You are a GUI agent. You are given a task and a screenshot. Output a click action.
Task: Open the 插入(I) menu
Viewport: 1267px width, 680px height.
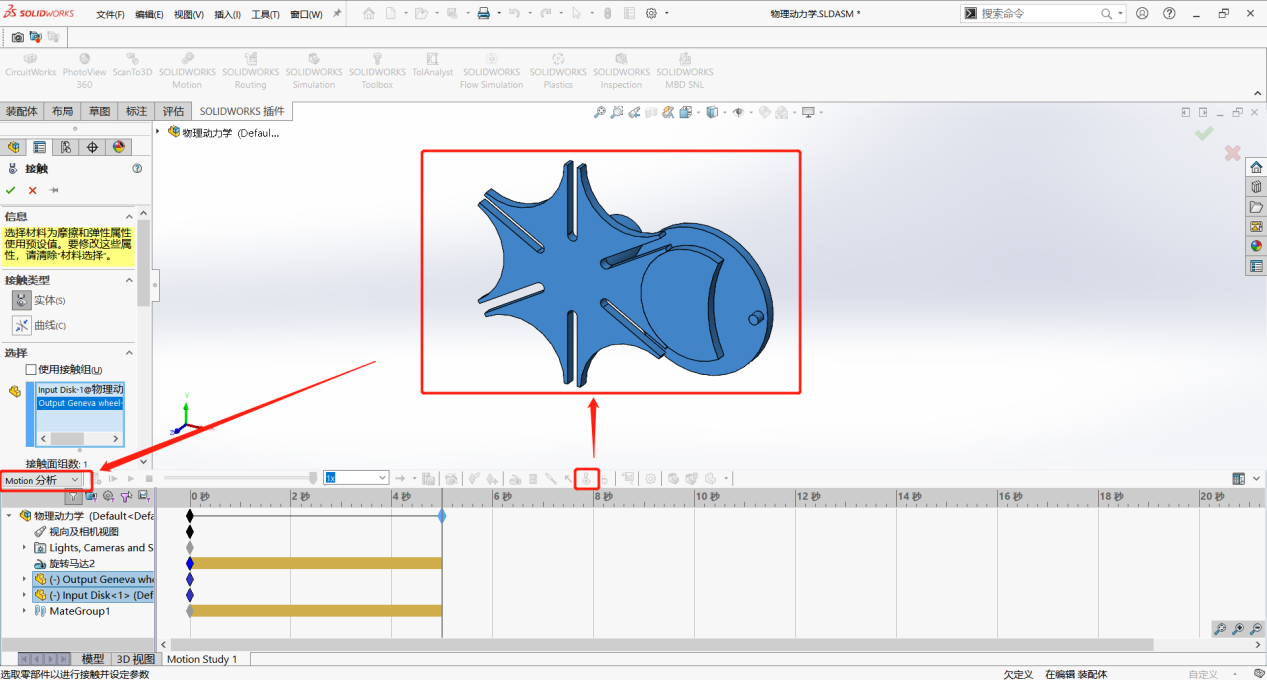(x=228, y=13)
